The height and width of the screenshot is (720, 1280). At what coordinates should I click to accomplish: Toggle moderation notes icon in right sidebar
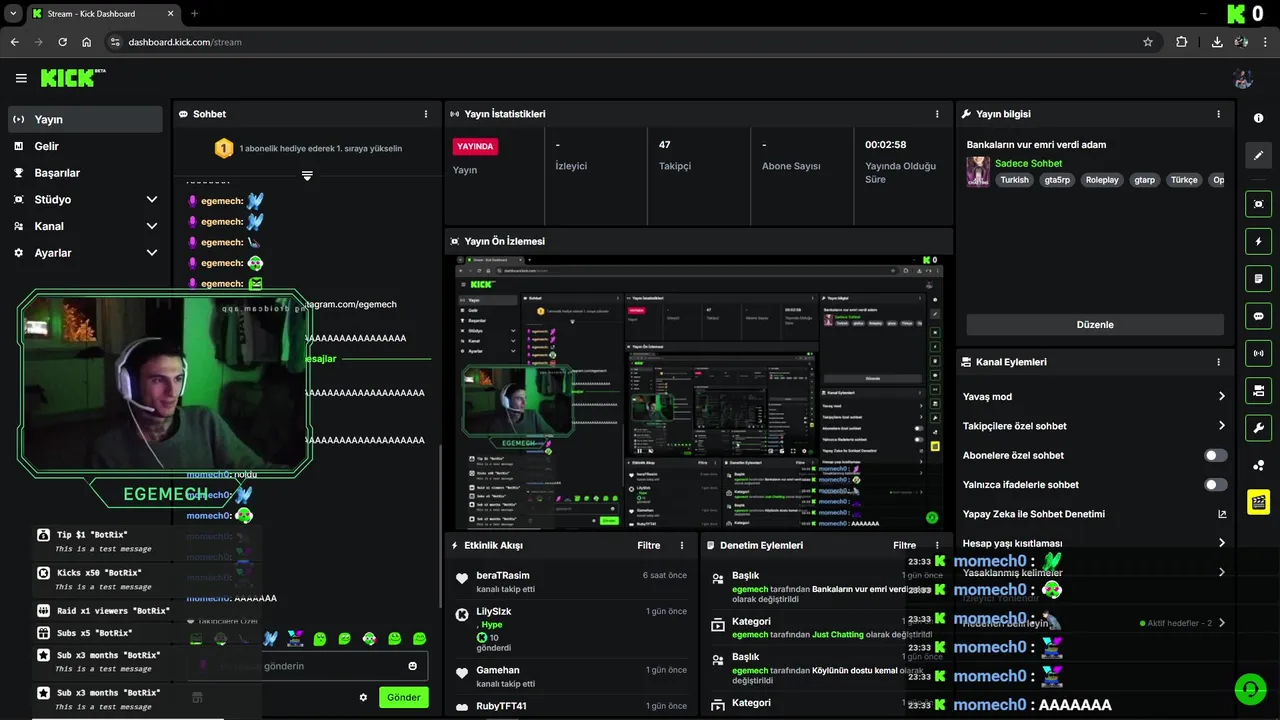tap(1258, 278)
